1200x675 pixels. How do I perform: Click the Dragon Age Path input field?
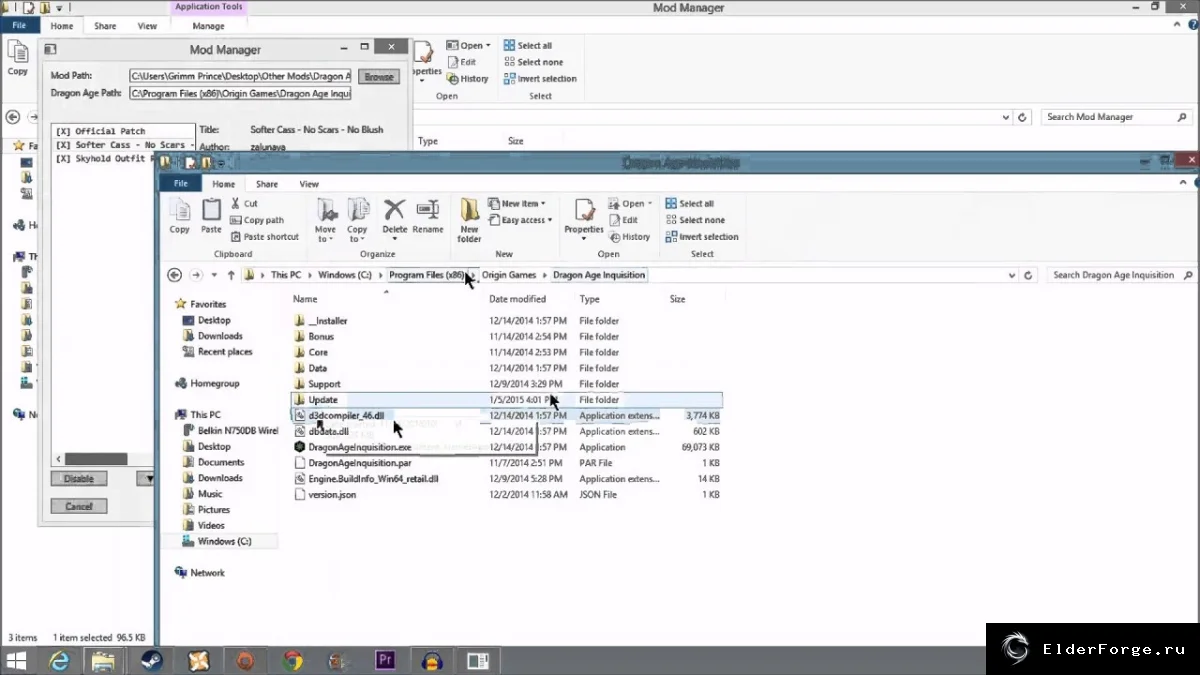click(241, 93)
